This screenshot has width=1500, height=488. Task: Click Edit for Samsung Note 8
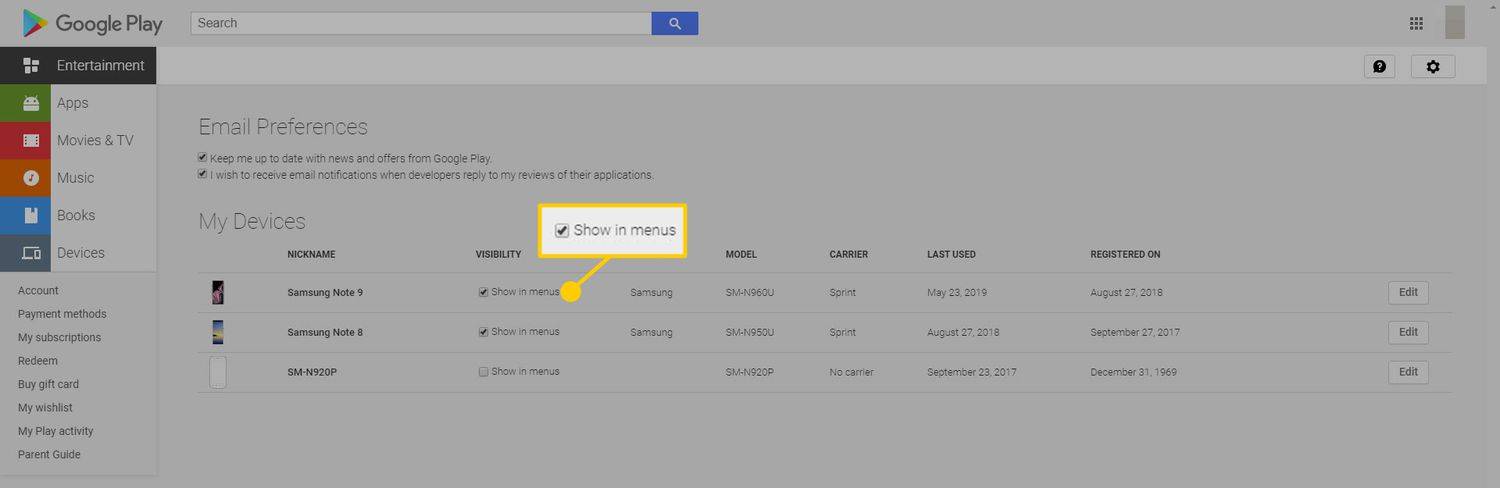(1408, 332)
